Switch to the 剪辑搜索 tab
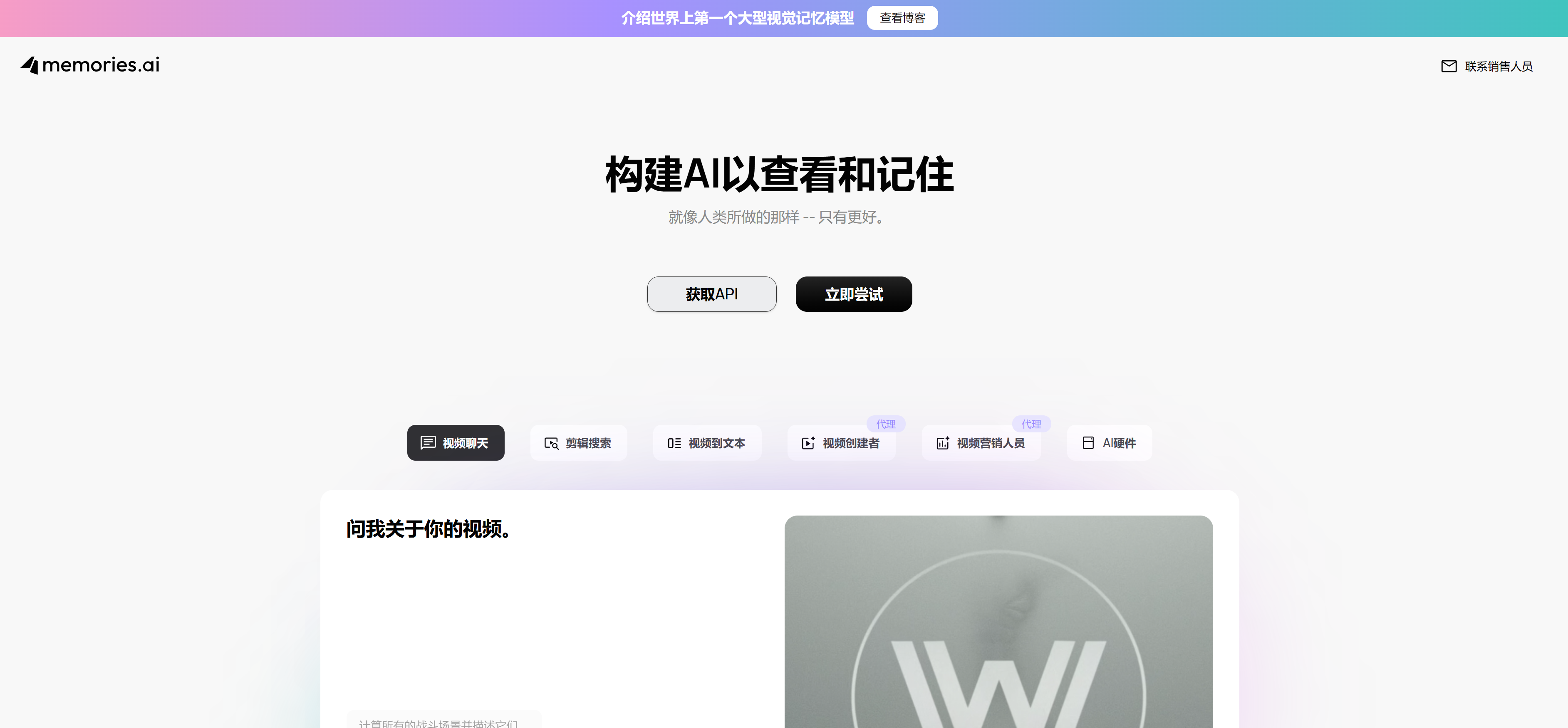The image size is (1568, 728). pyautogui.click(x=579, y=443)
